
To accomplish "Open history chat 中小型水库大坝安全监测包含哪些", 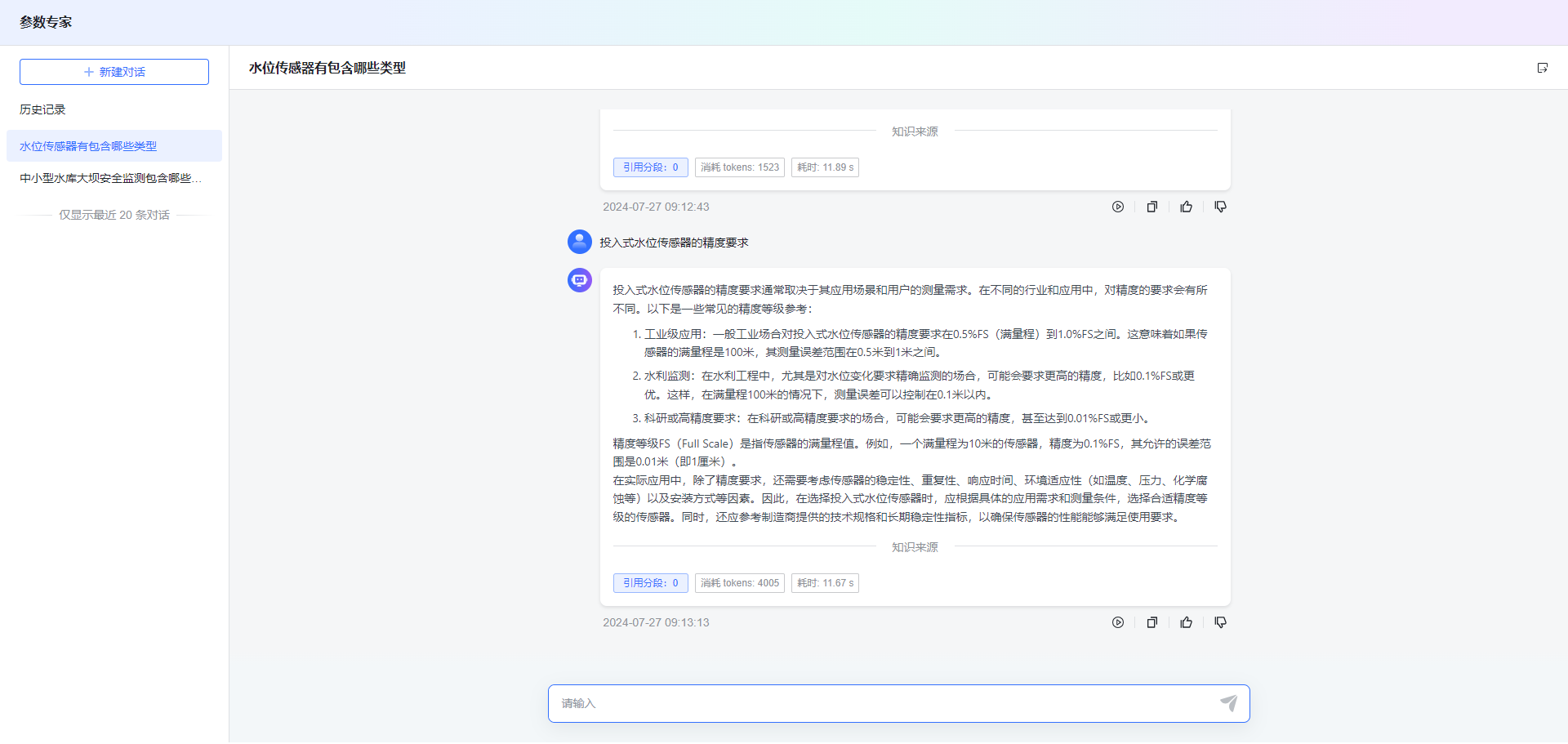I will click(x=114, y=178).
